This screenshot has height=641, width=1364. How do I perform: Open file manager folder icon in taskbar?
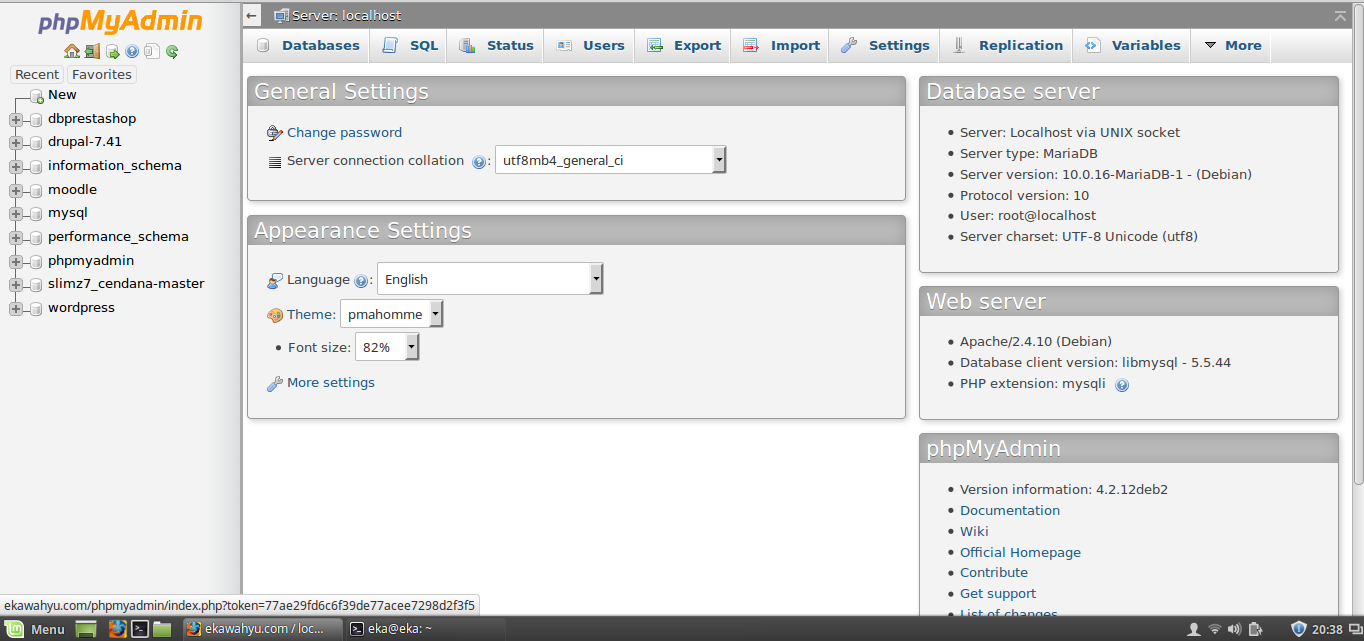(162, 629)
